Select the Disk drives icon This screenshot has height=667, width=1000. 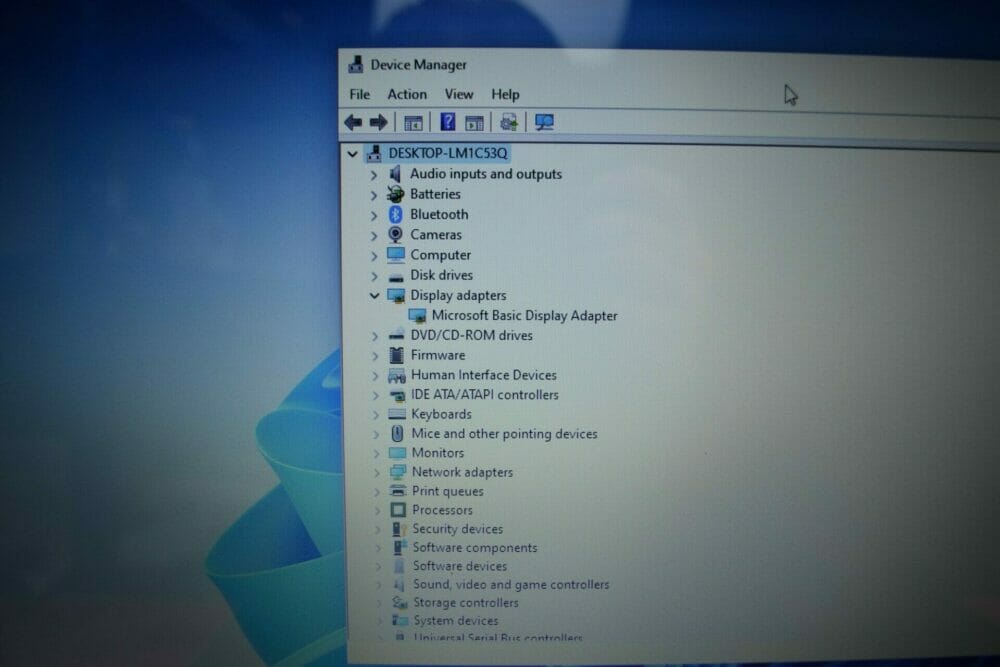coord(396,276)
